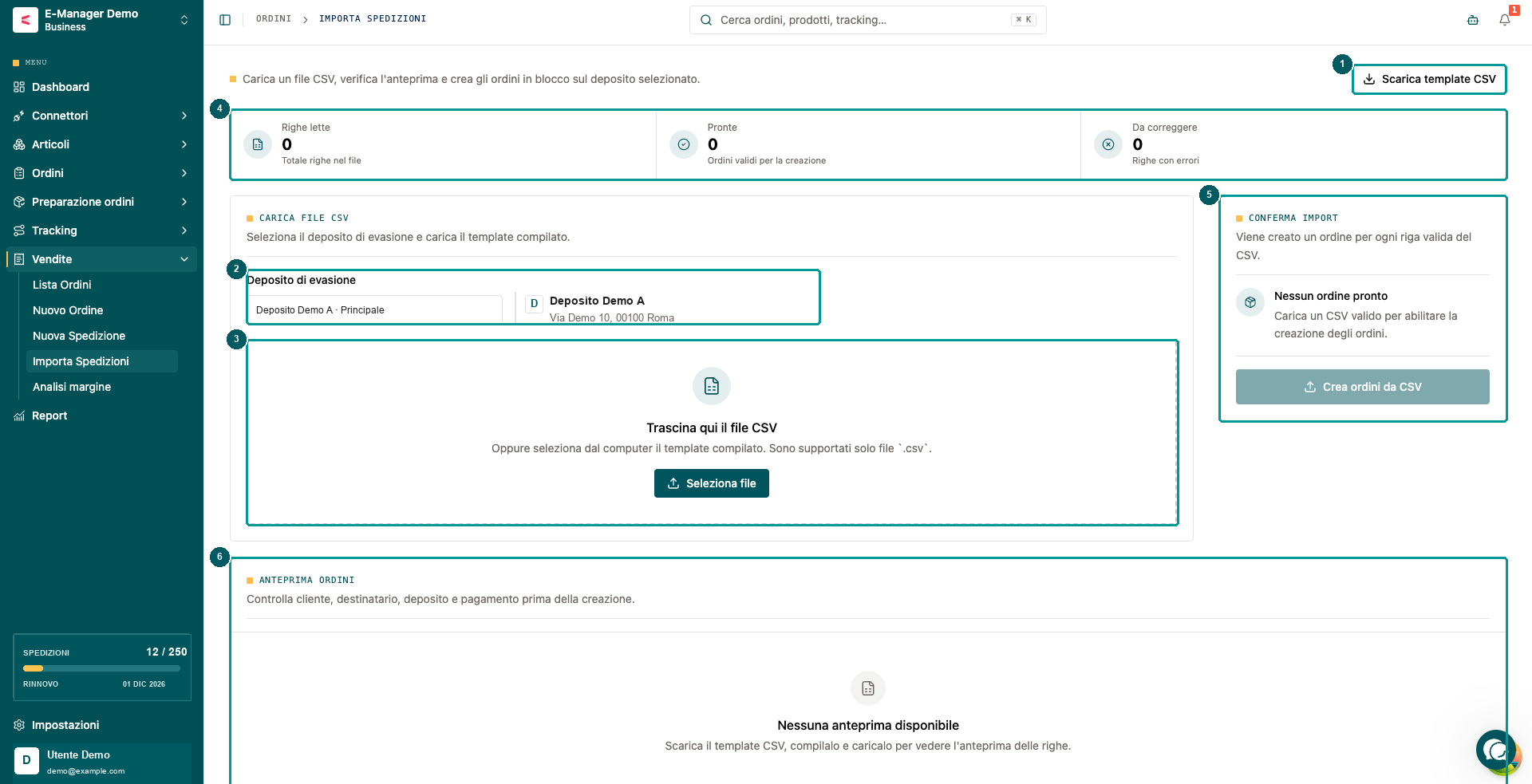
Task: Expand the Ordini sidebar menu
Action: tap(101, 173)
